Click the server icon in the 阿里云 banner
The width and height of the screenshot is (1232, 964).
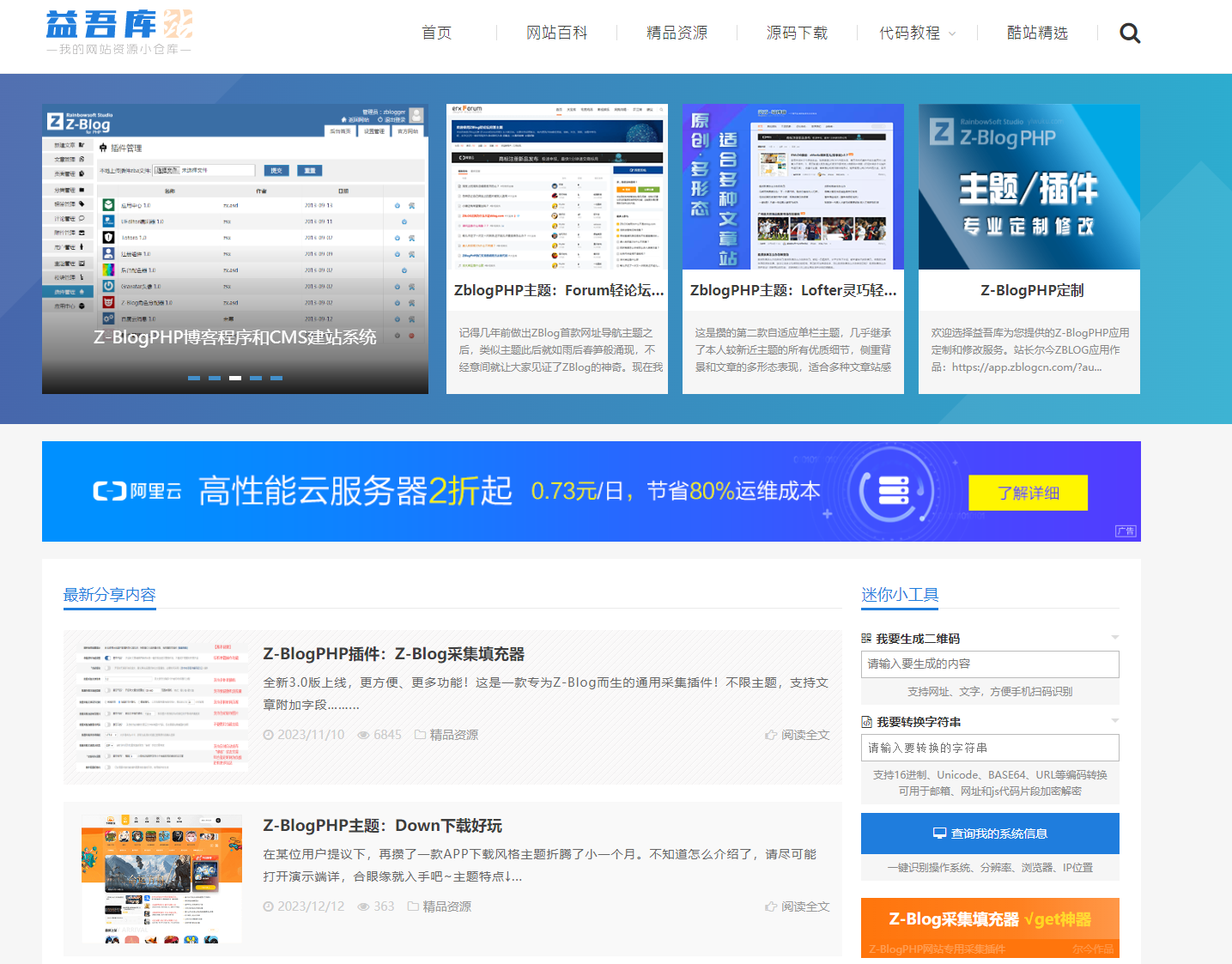[894, 491]
